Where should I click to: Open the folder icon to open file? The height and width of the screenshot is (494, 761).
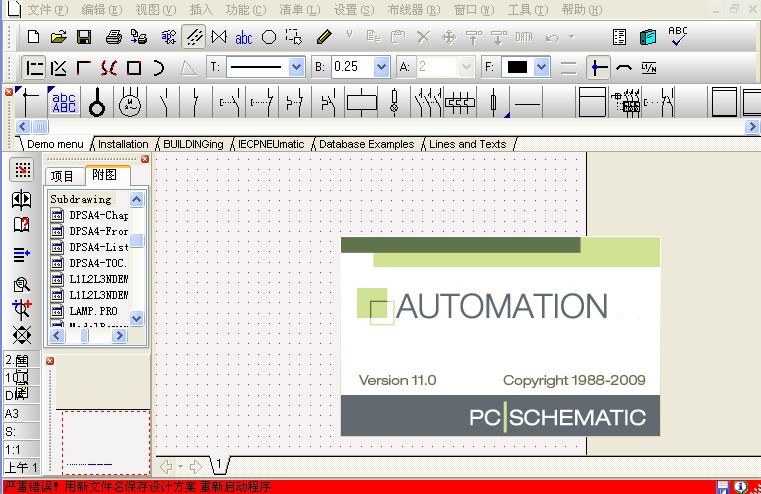pyautogui.click(x=59, y=38)
